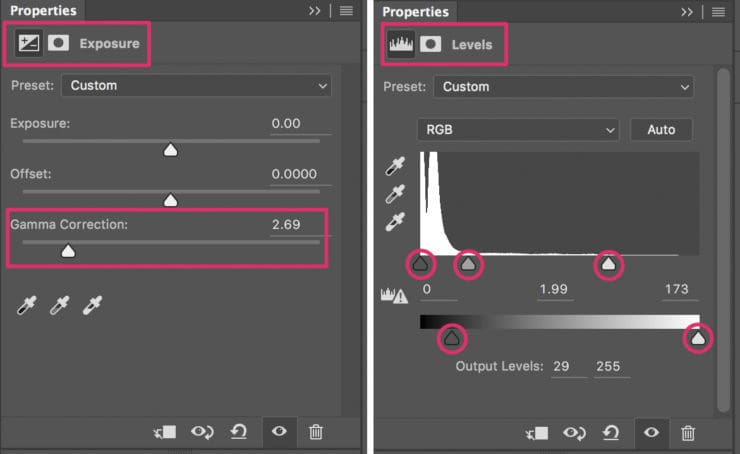
Task: Open the RGB channel dropdown
Action: (x=518, y=129)
